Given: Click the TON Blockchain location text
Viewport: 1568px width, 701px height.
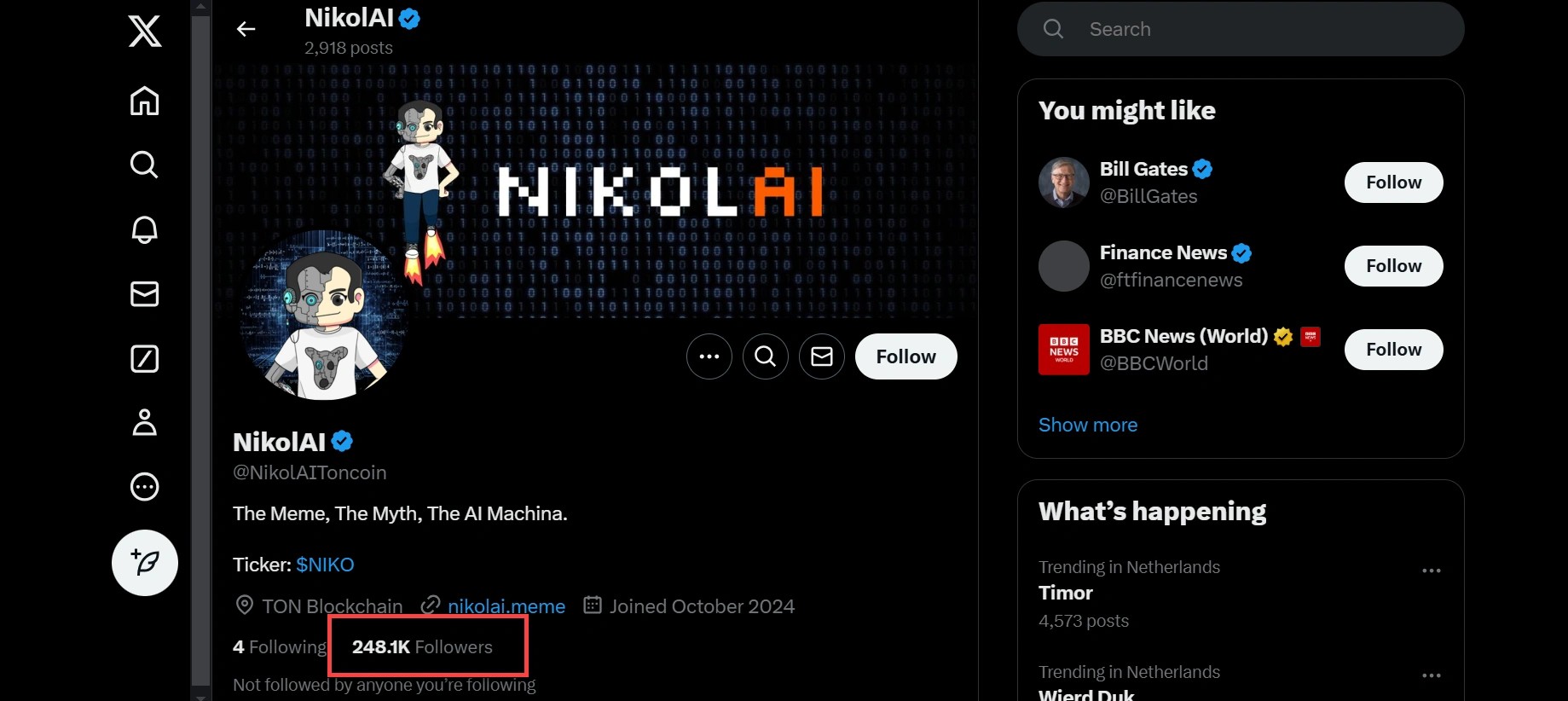Looking at the screenshot, I should (333, 606).
